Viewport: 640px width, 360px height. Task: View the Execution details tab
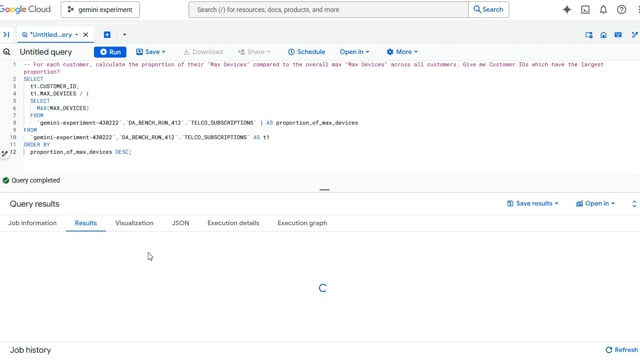[x=233, y=223]
